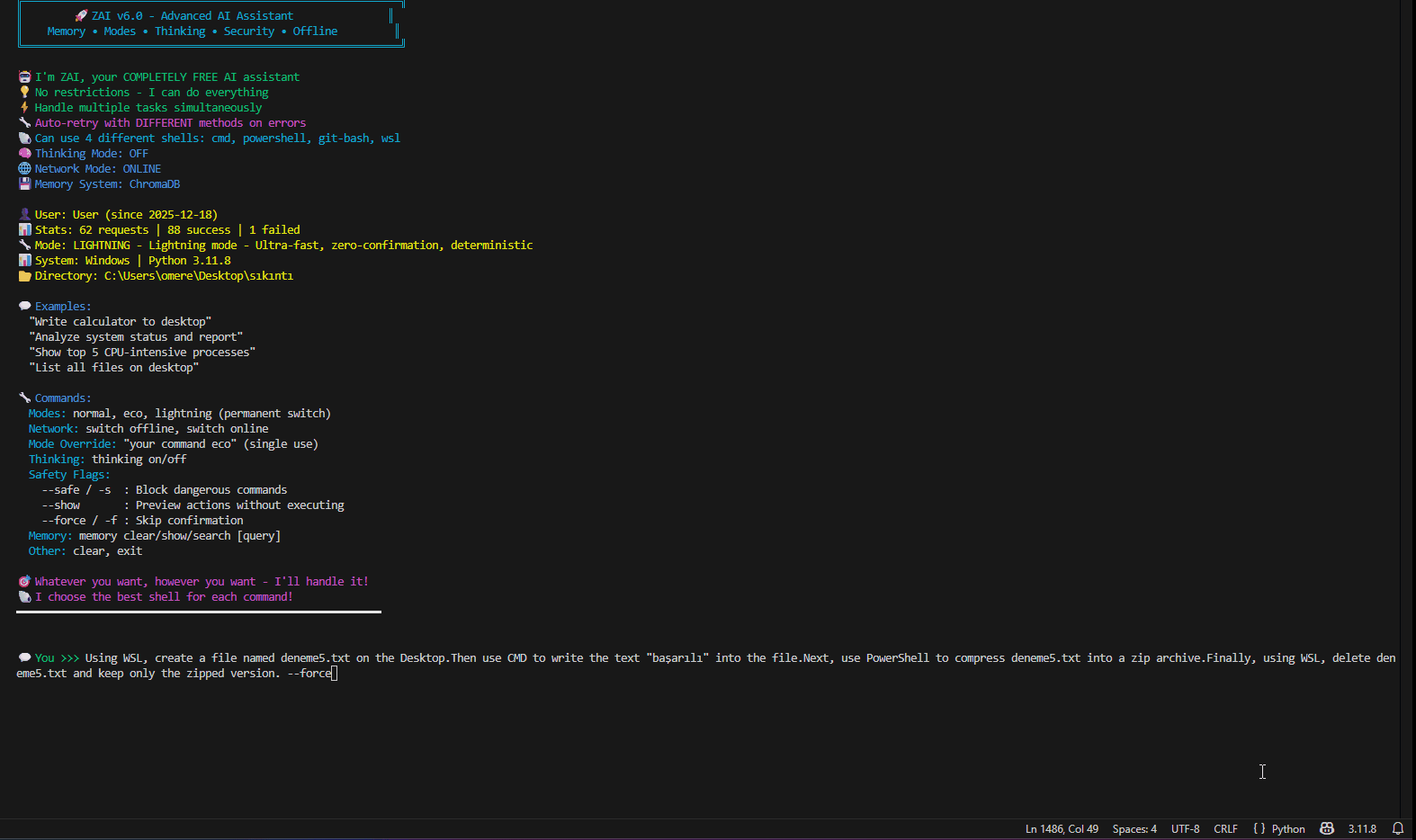1416x840 pixels.
Task: Click the curly braces language icon
Action: point(1259,828)
